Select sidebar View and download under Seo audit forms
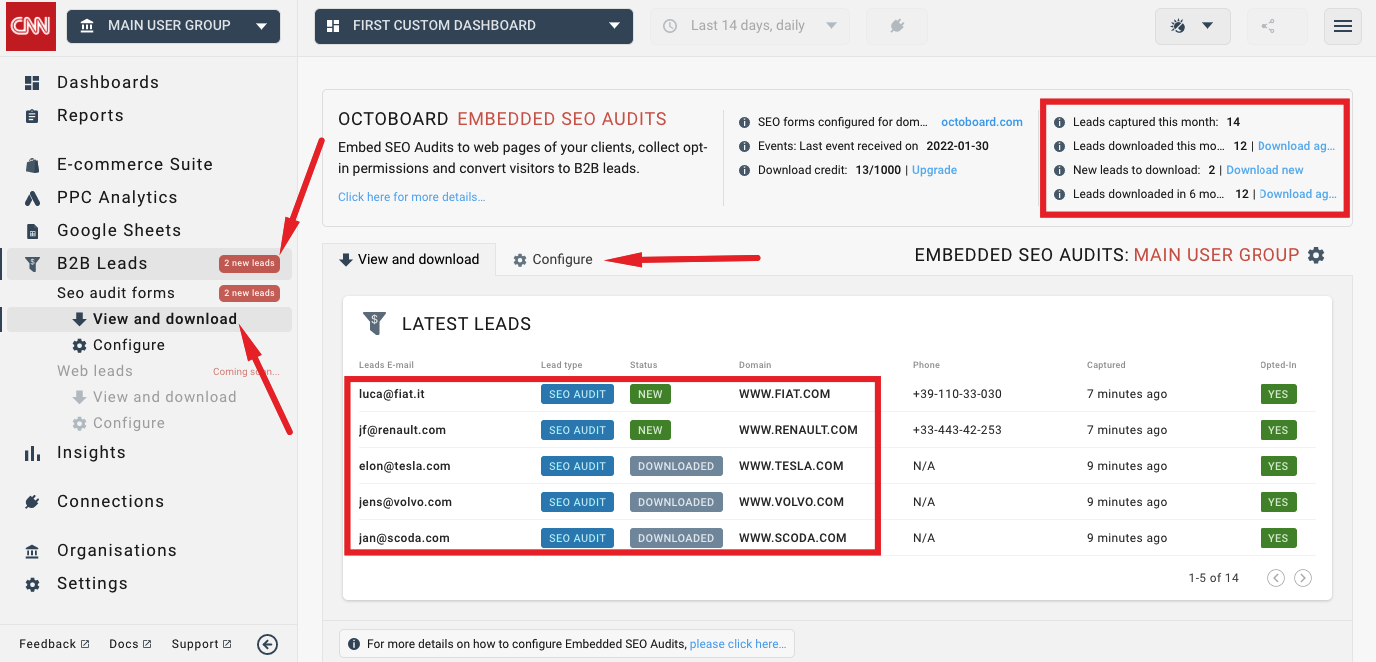Viewport: 1376px width, 662px height. click(x=155, y=319)
